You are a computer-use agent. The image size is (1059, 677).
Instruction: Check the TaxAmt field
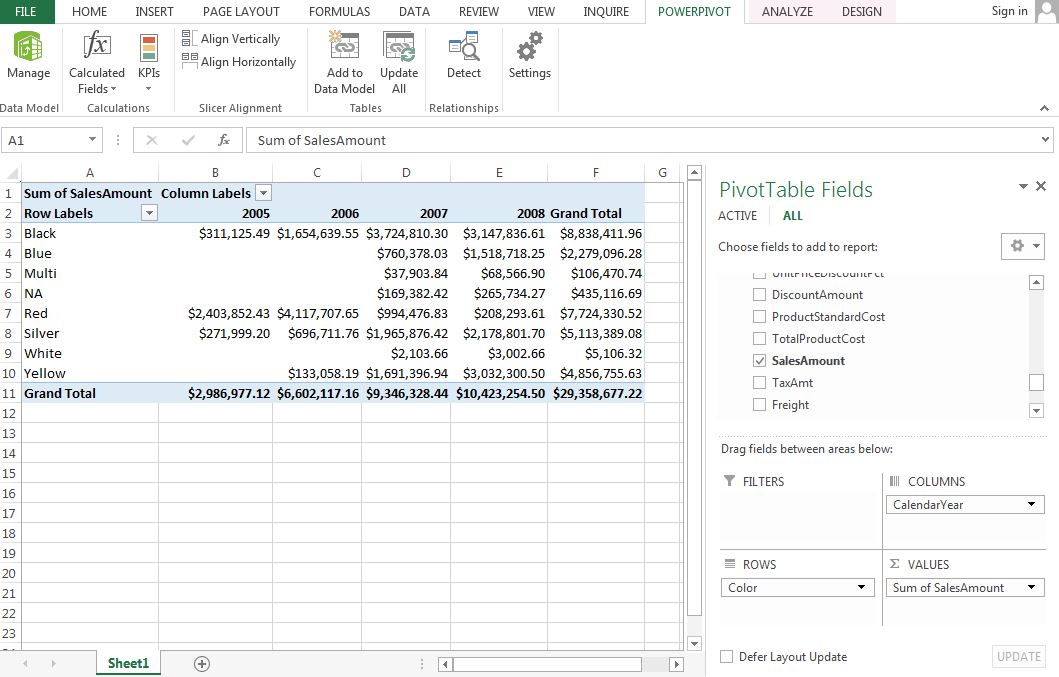[x=758, y=382]
